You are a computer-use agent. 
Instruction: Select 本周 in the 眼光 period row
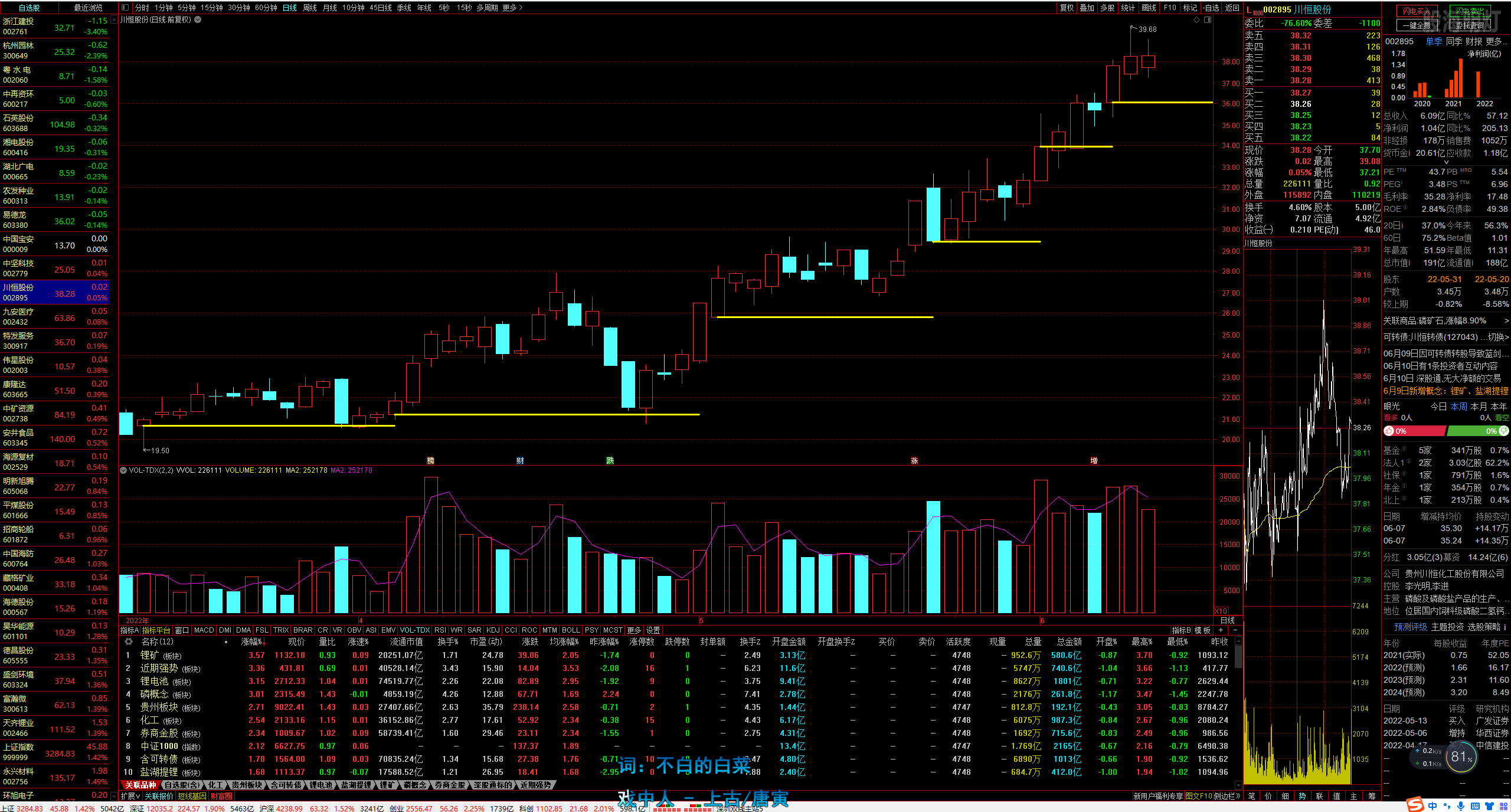click(1458, 407)
